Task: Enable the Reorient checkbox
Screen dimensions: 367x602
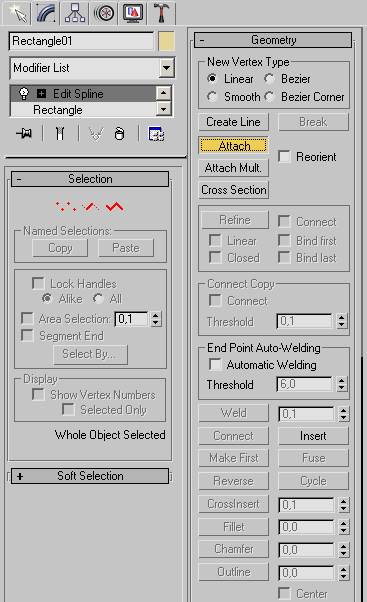Action: tap(284, 157)
